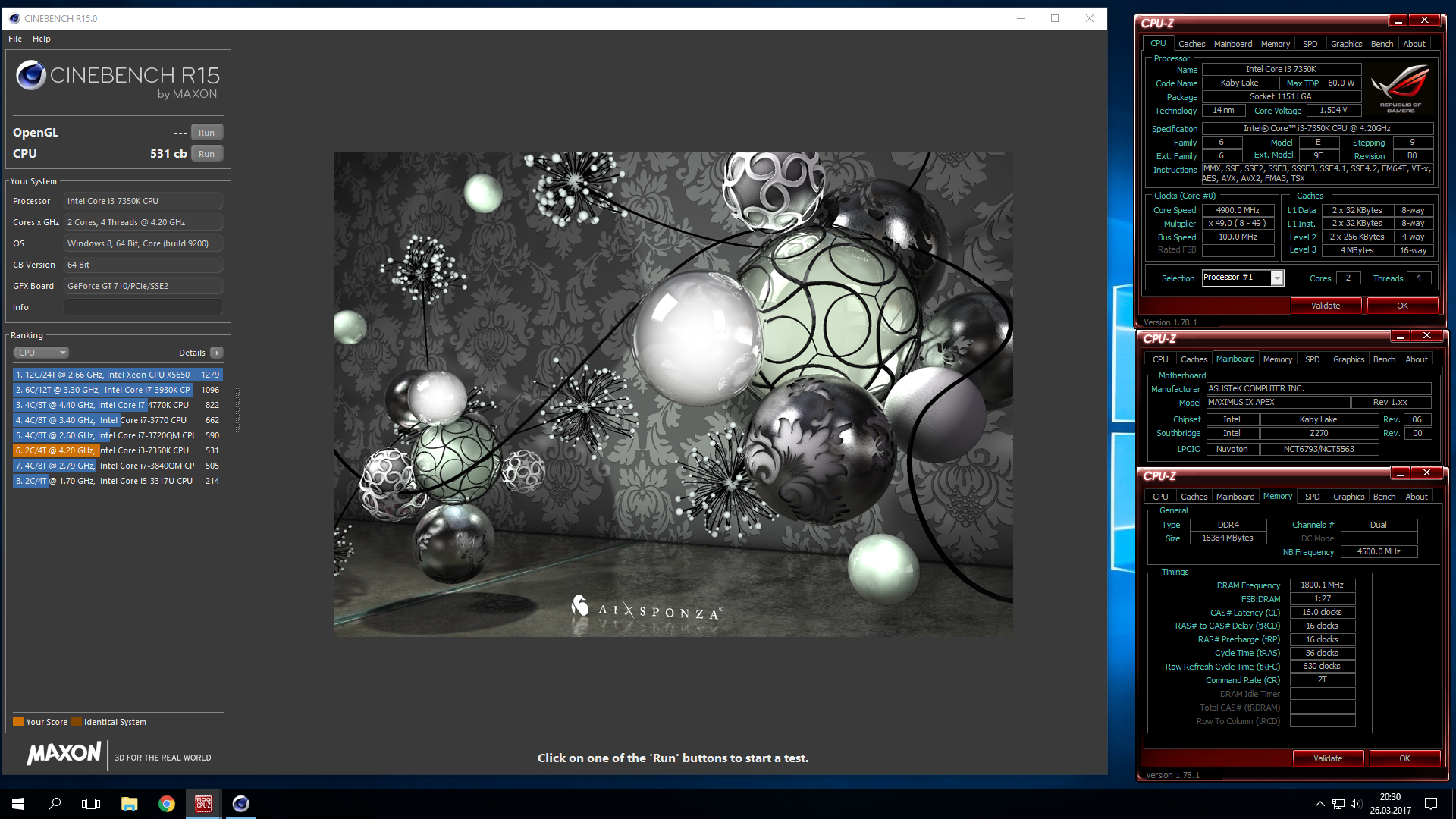Screen dimensions: 1456x819
Task: Switch to Graphics tab in bottom CPU-Z window
Action: click(x=1349, y=497)
